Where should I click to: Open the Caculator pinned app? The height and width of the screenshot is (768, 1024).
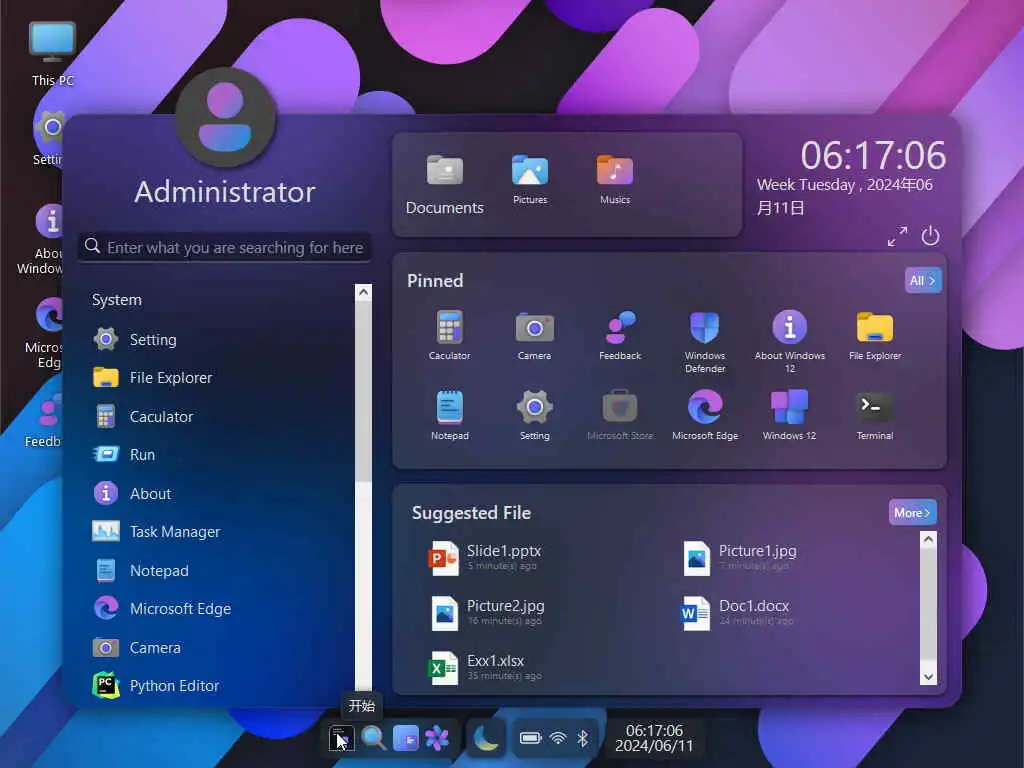449,336
